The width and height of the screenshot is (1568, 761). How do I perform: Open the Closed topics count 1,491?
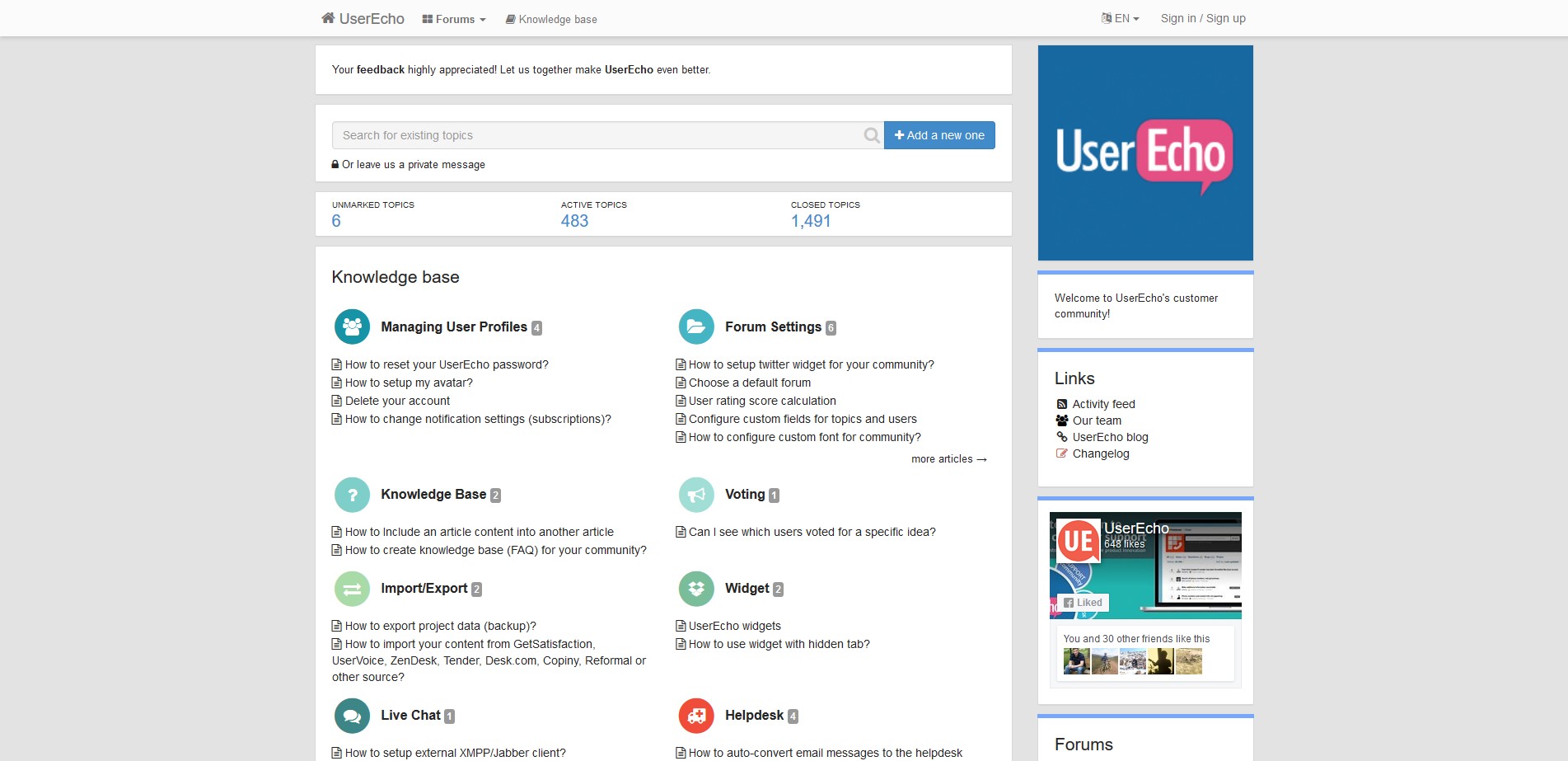tap(811, 221)
